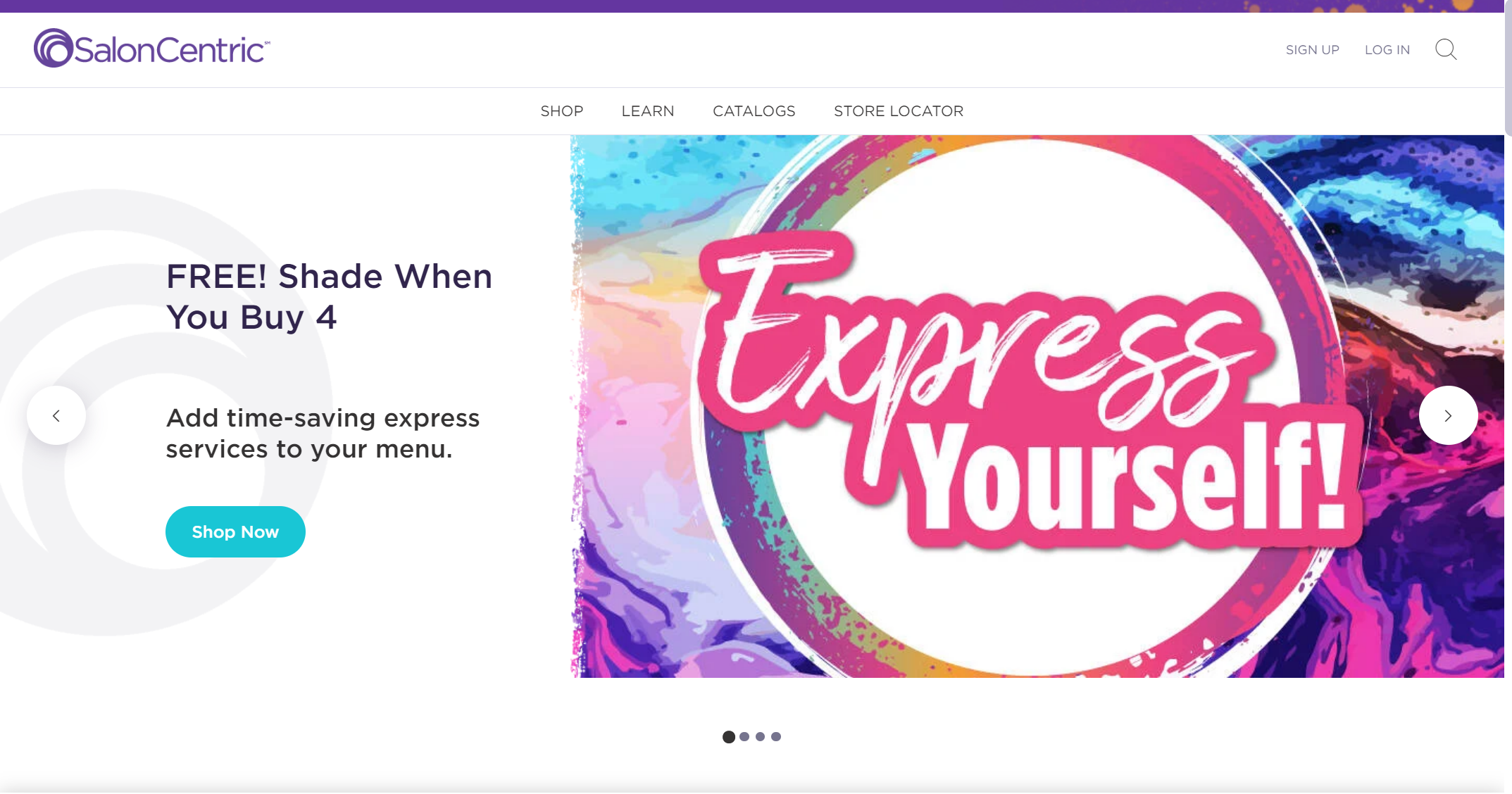Select the fourth carousel dot indicator
1512x794 pixels.
[x=776, y=737]
